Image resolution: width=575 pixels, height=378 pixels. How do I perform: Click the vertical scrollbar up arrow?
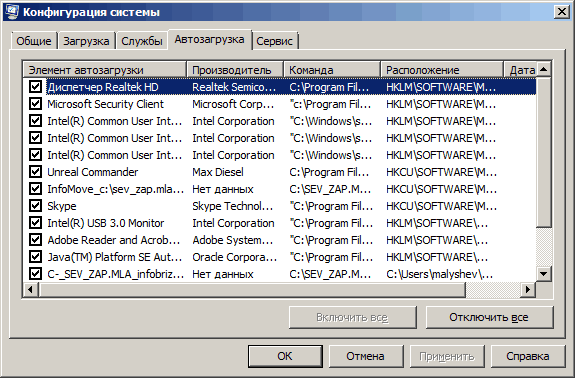tap(544, 69)
